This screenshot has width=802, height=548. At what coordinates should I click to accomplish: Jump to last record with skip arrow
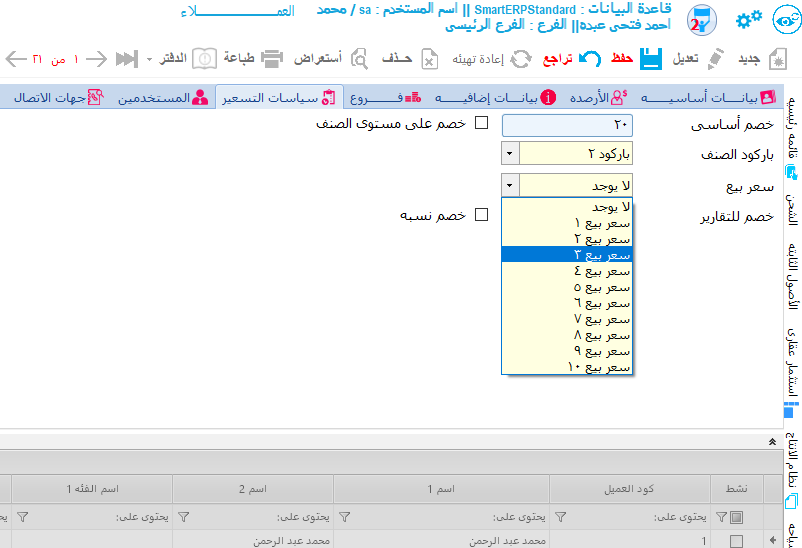tap(126, 59)
